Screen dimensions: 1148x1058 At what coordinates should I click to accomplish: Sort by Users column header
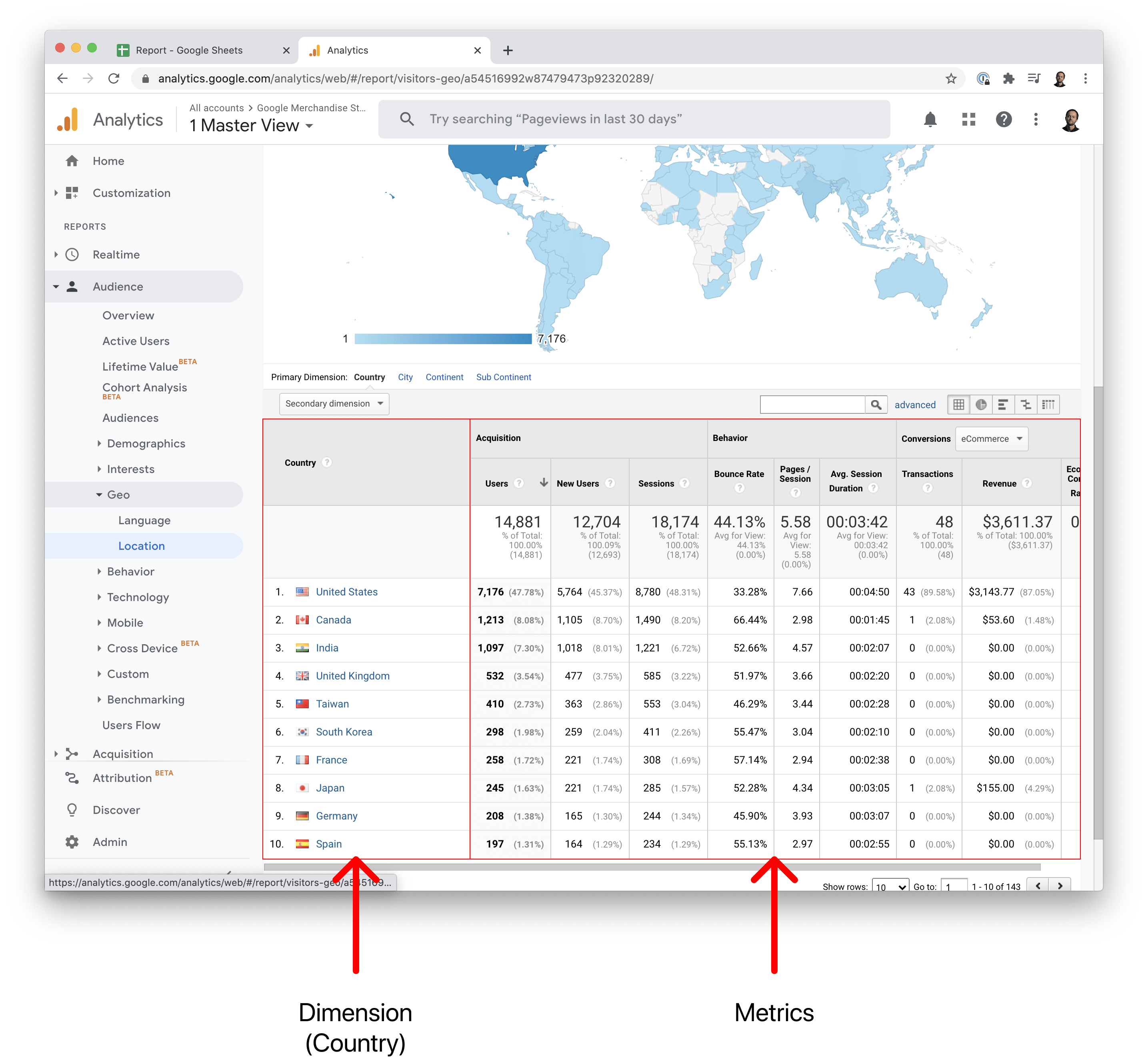tap(496, 484)
